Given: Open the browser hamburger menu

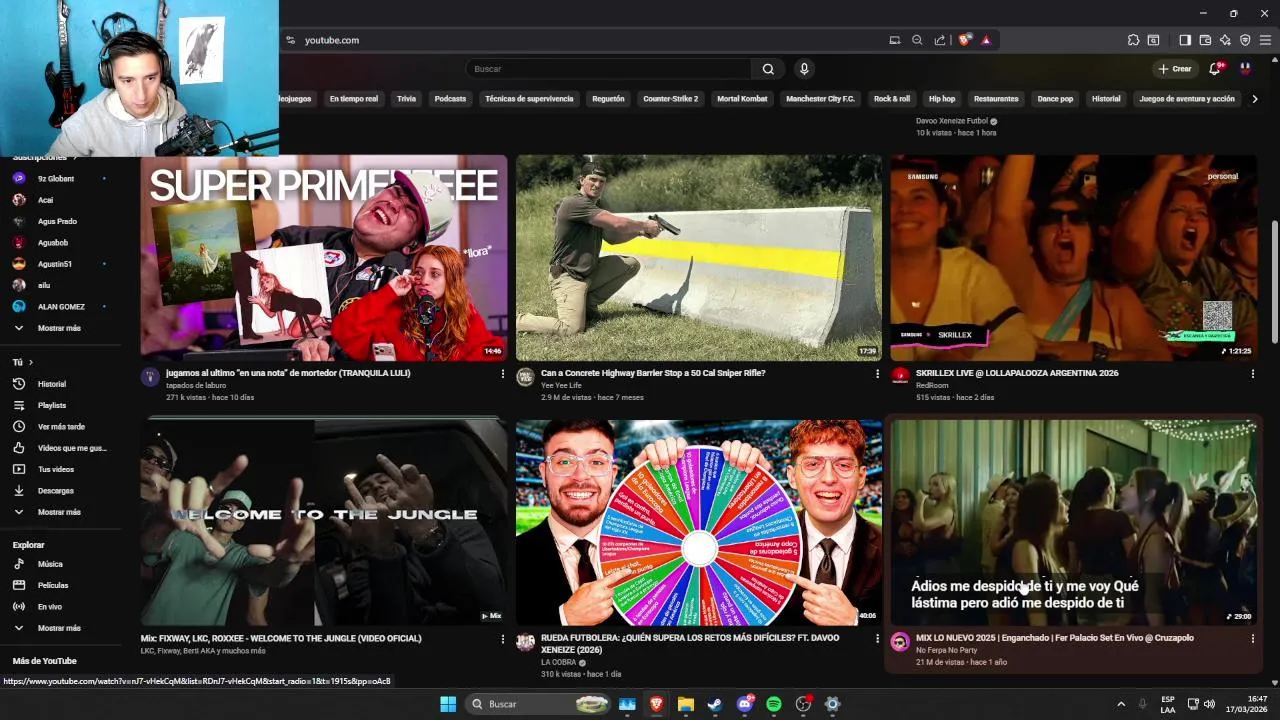Looking at the screenshot, I should (x=1266, y=40).
